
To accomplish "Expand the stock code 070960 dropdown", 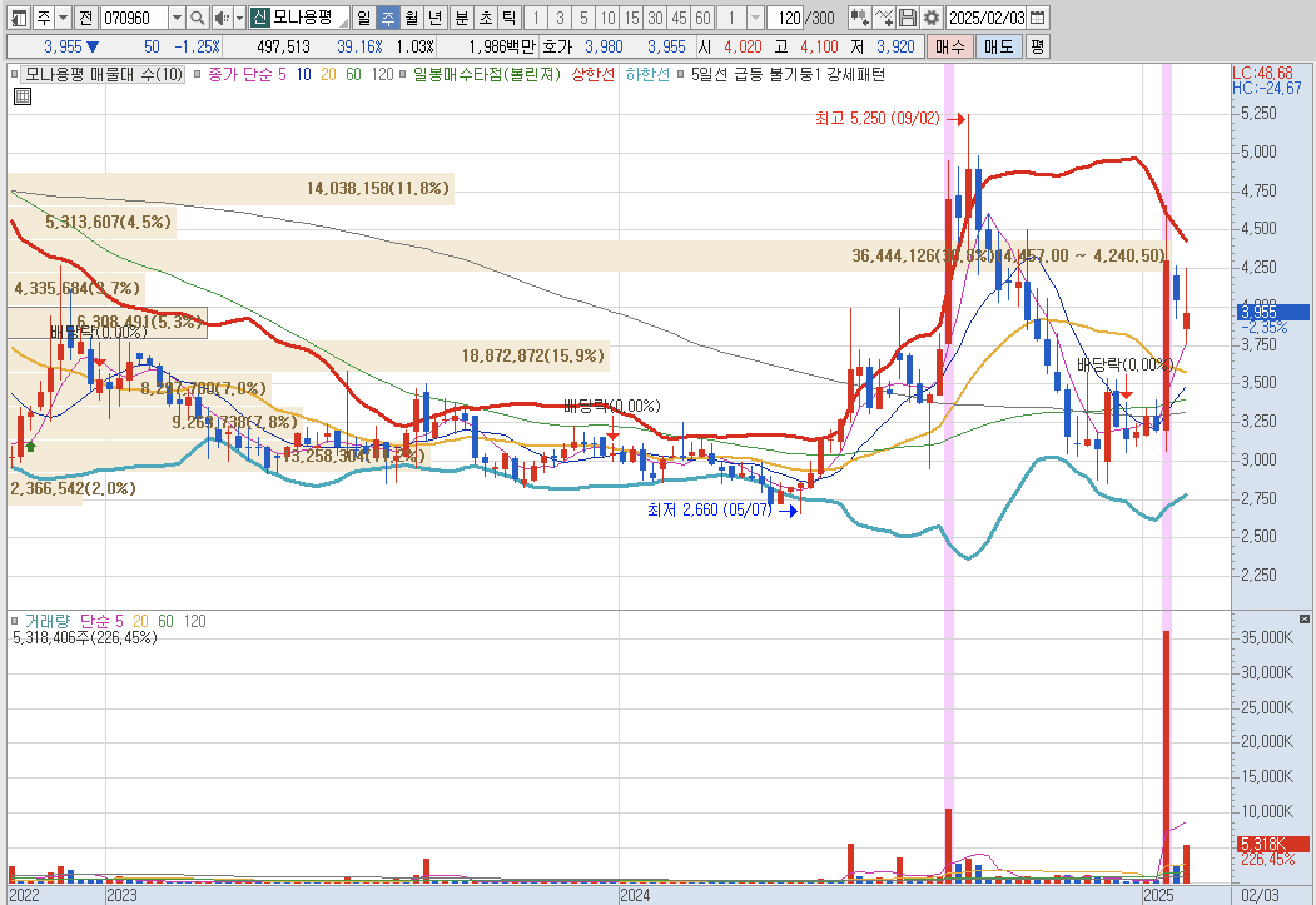I will coord(177,18).
